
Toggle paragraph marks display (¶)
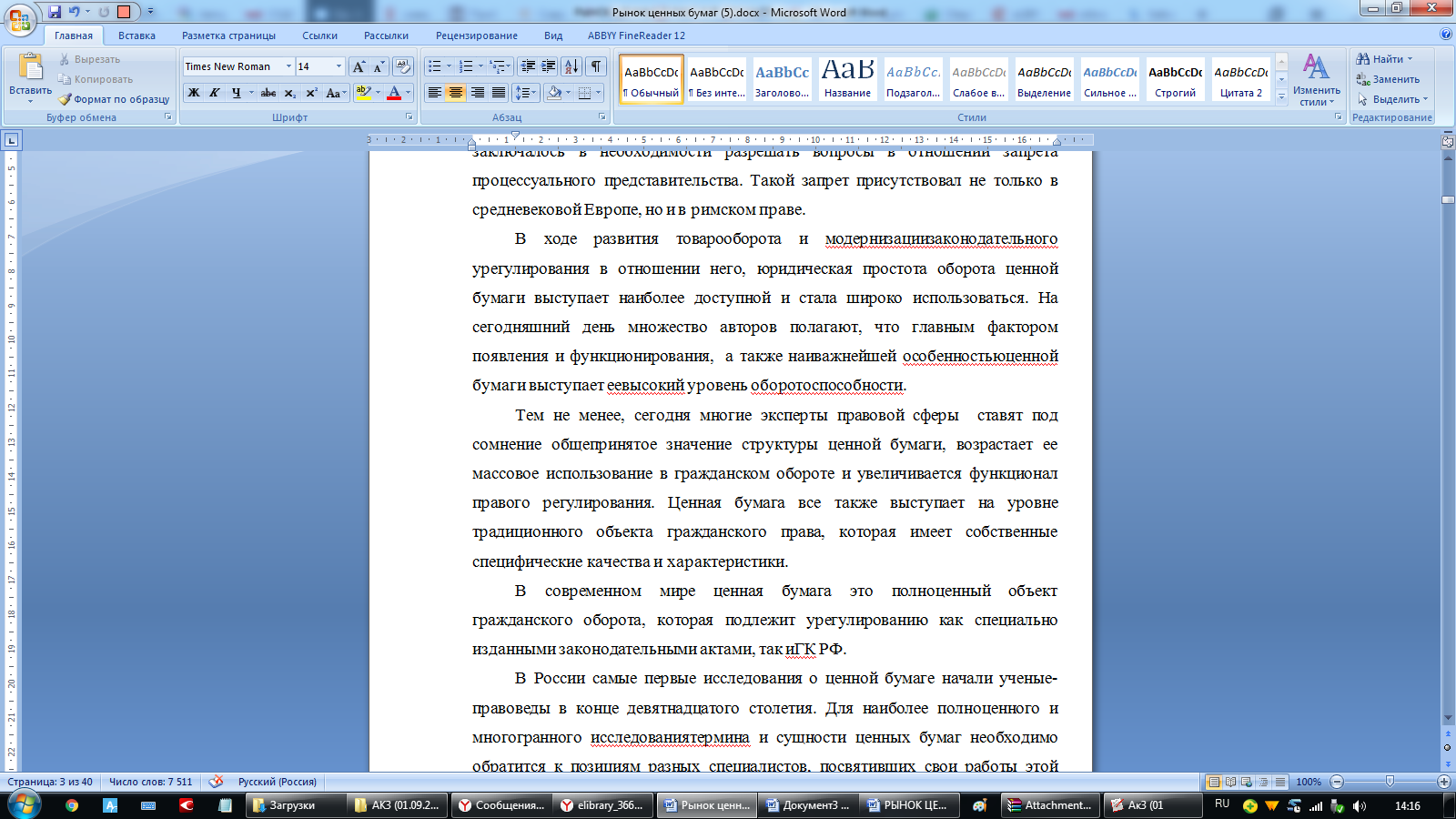pos(596,66)
